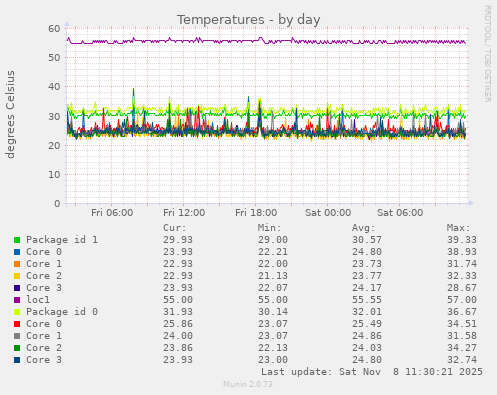Select the Core 2 min value 21.13
Screen dimensions: 497x395
(273, 276)
